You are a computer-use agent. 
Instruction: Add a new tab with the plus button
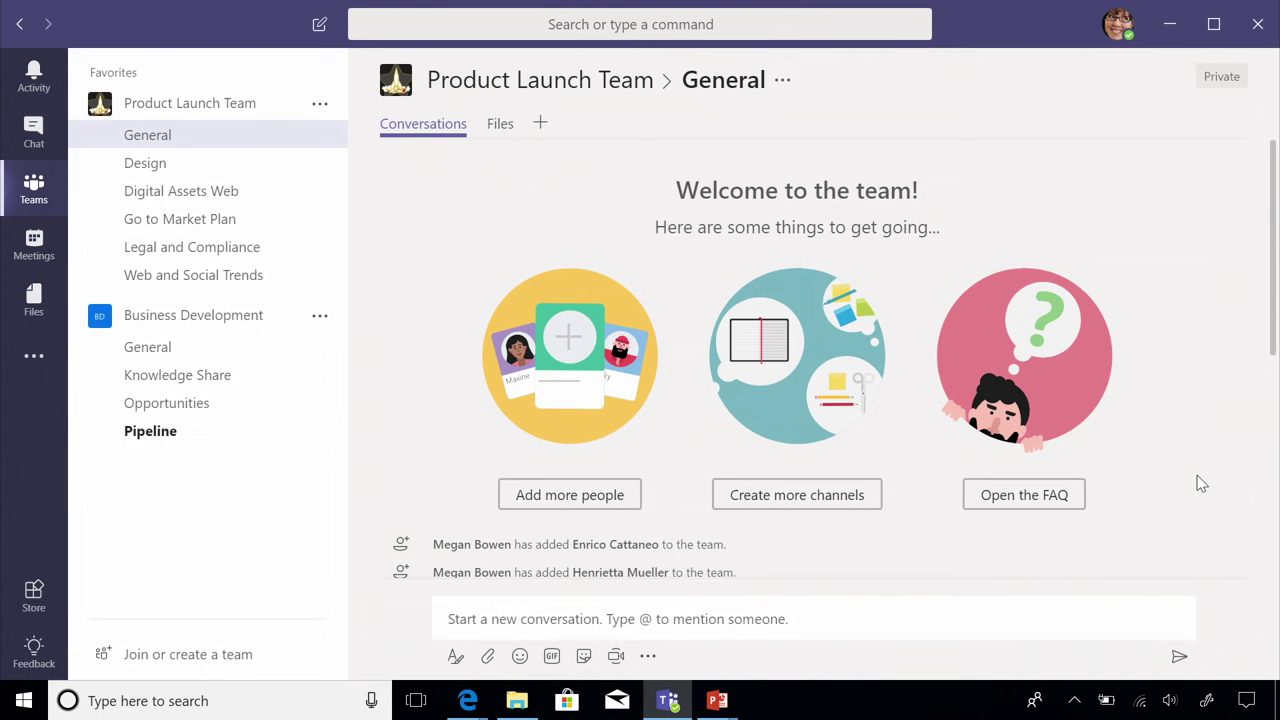tap(540, 123)
